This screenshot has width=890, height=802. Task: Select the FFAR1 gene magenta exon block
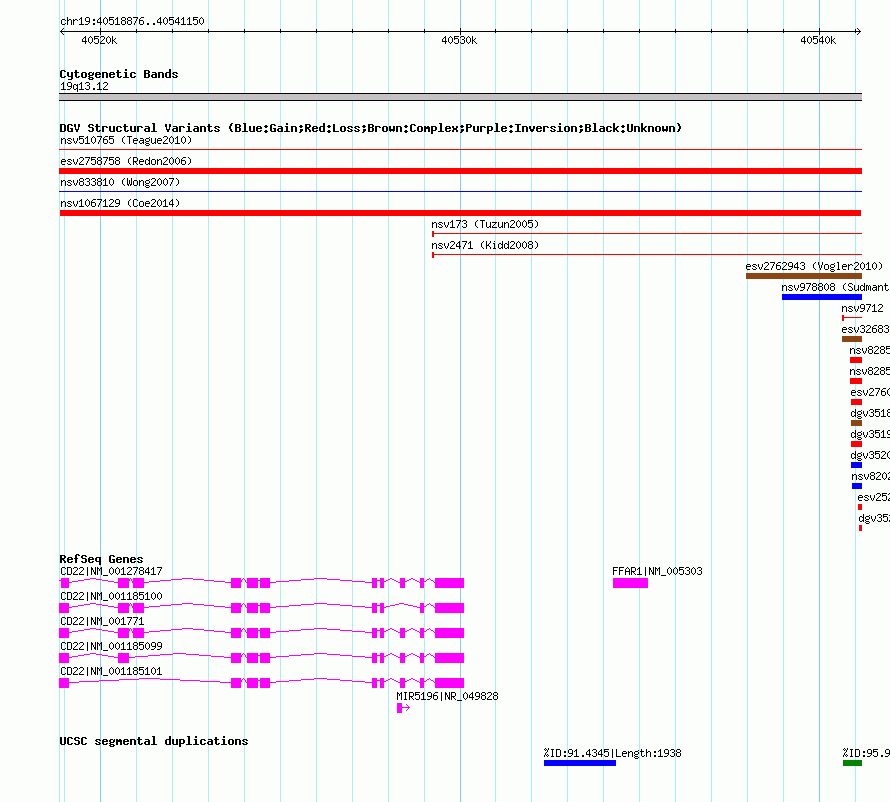pos(630,583)
